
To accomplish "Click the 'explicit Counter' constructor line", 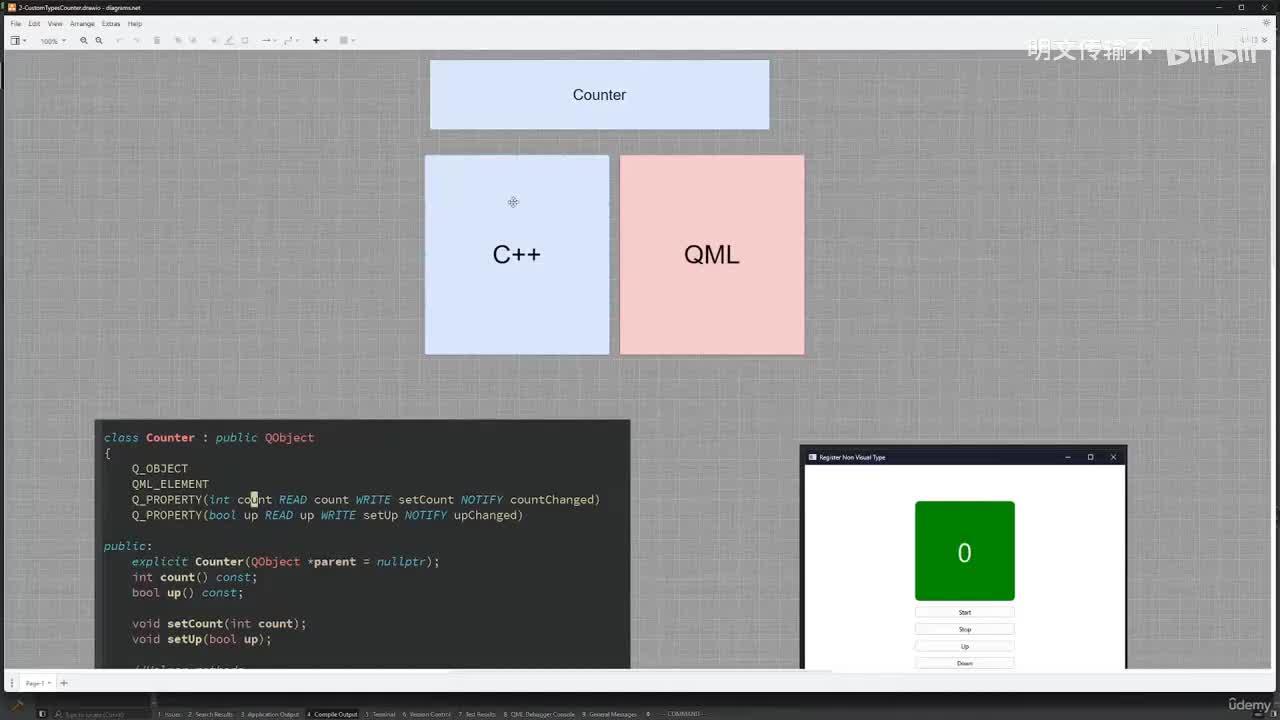I will 286,562.
